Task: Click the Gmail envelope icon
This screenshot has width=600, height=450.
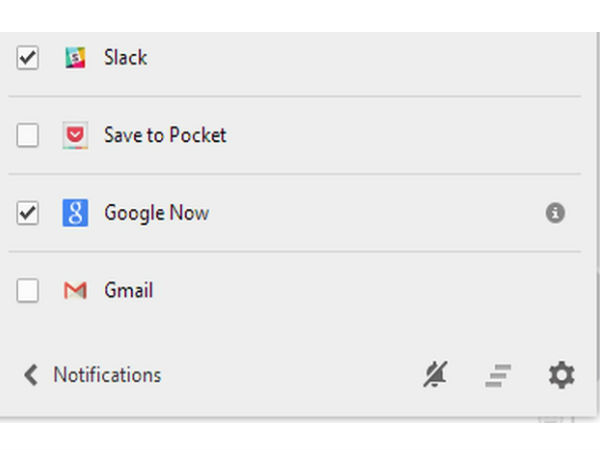Action: (75, 290)
